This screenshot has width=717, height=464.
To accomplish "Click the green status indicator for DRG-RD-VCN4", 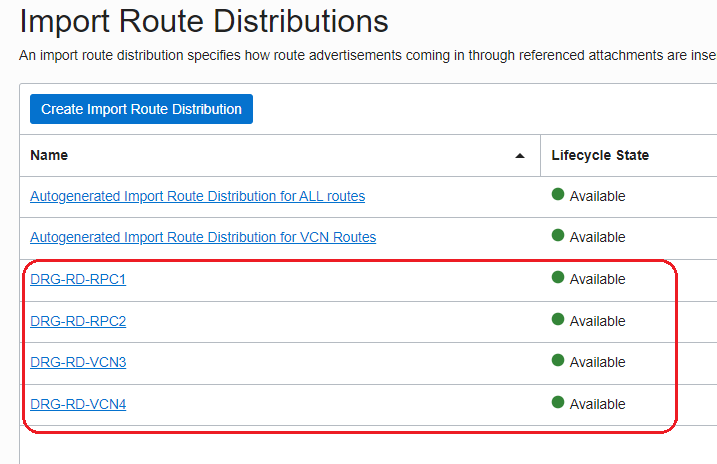I will point(558,403).
